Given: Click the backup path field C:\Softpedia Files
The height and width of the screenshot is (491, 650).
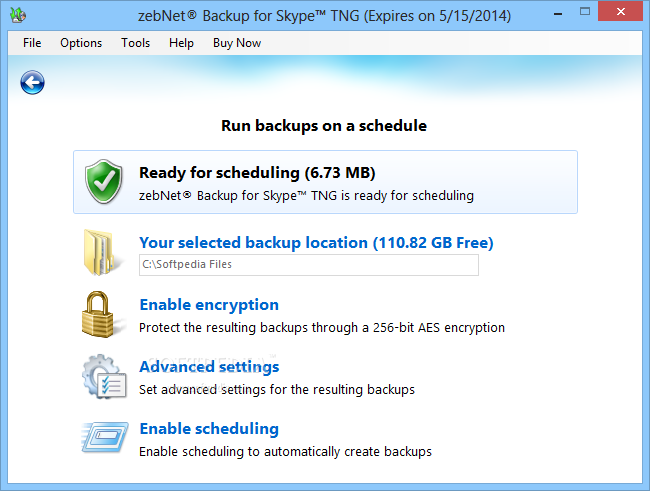Looking at the screenshot, I should (309, 265).
